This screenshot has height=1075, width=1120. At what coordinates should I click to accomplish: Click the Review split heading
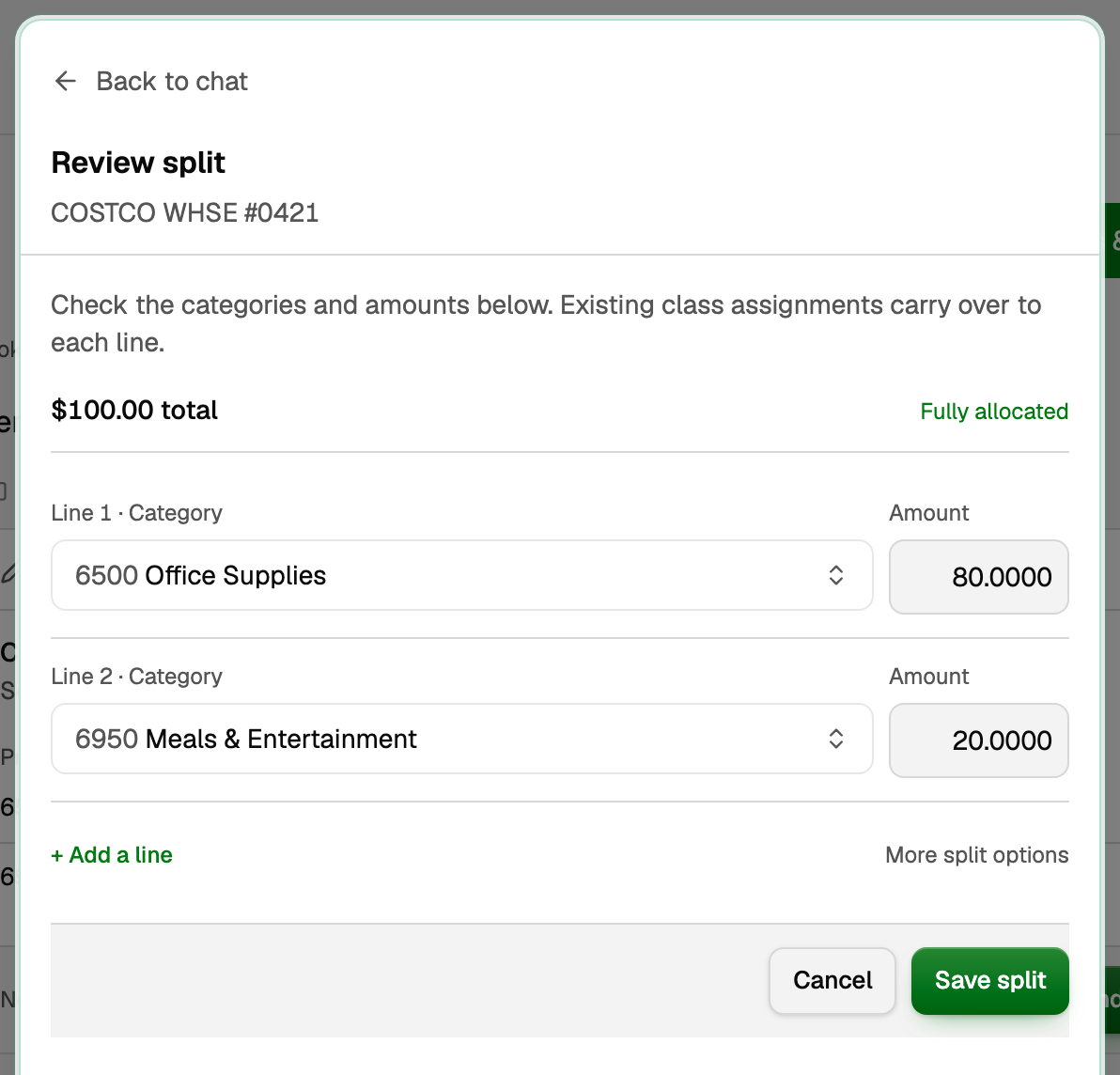point(138,163)
